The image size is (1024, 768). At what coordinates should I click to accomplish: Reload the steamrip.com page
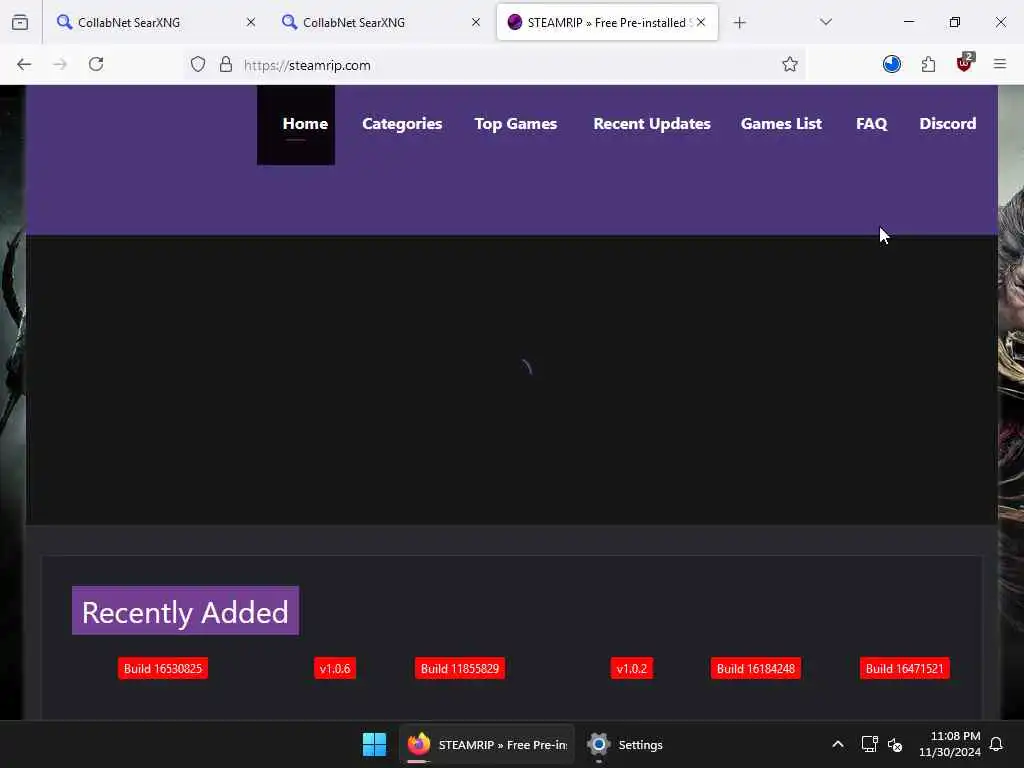[x=96, y=64]
